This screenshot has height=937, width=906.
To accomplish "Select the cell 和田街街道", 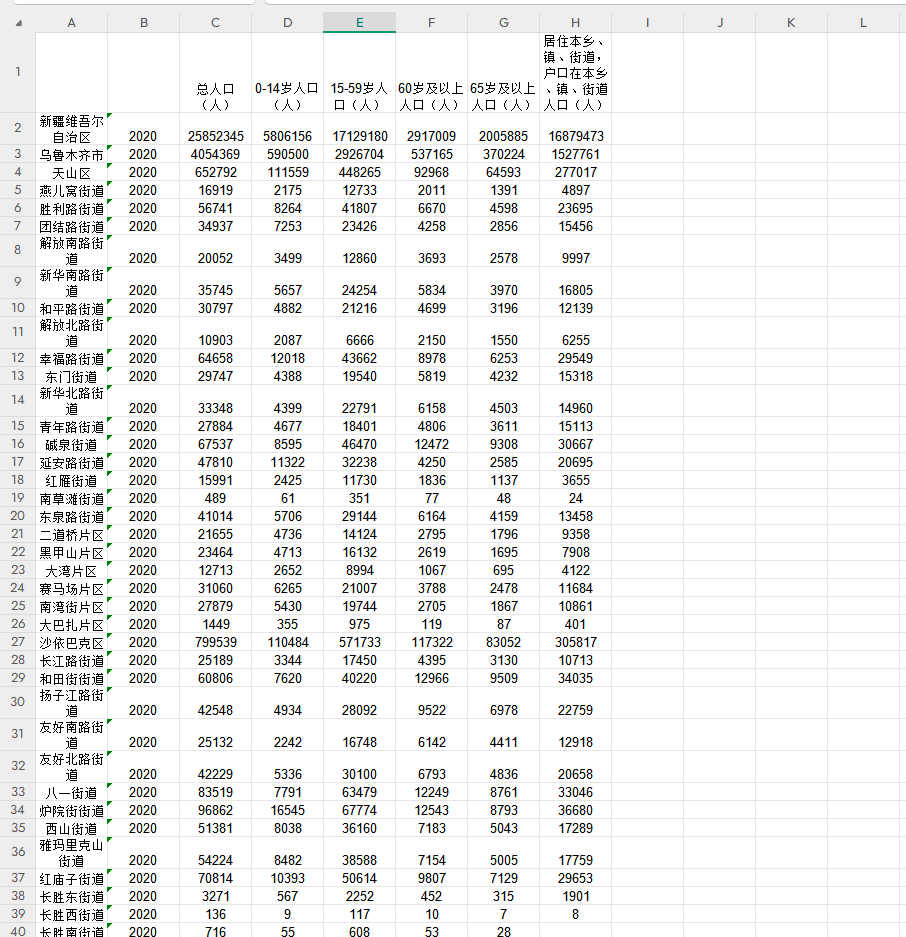I will 72,678.
